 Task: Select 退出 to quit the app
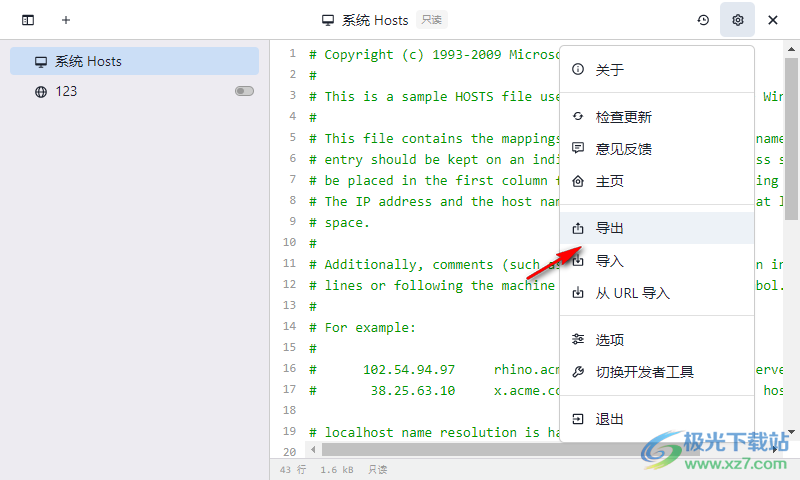point(657,419)
